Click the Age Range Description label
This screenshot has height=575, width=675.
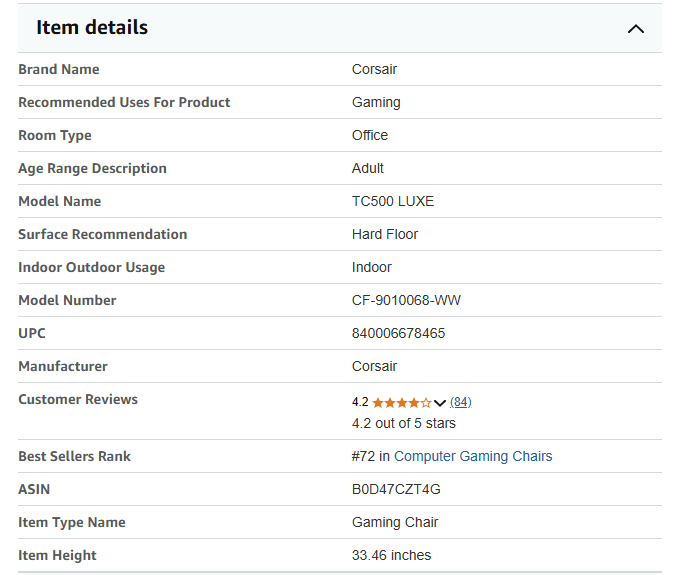click(93, 169)
